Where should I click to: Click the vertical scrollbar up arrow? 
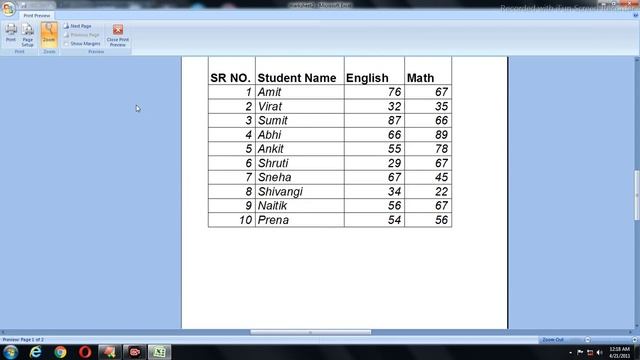[x=637, y=60]
